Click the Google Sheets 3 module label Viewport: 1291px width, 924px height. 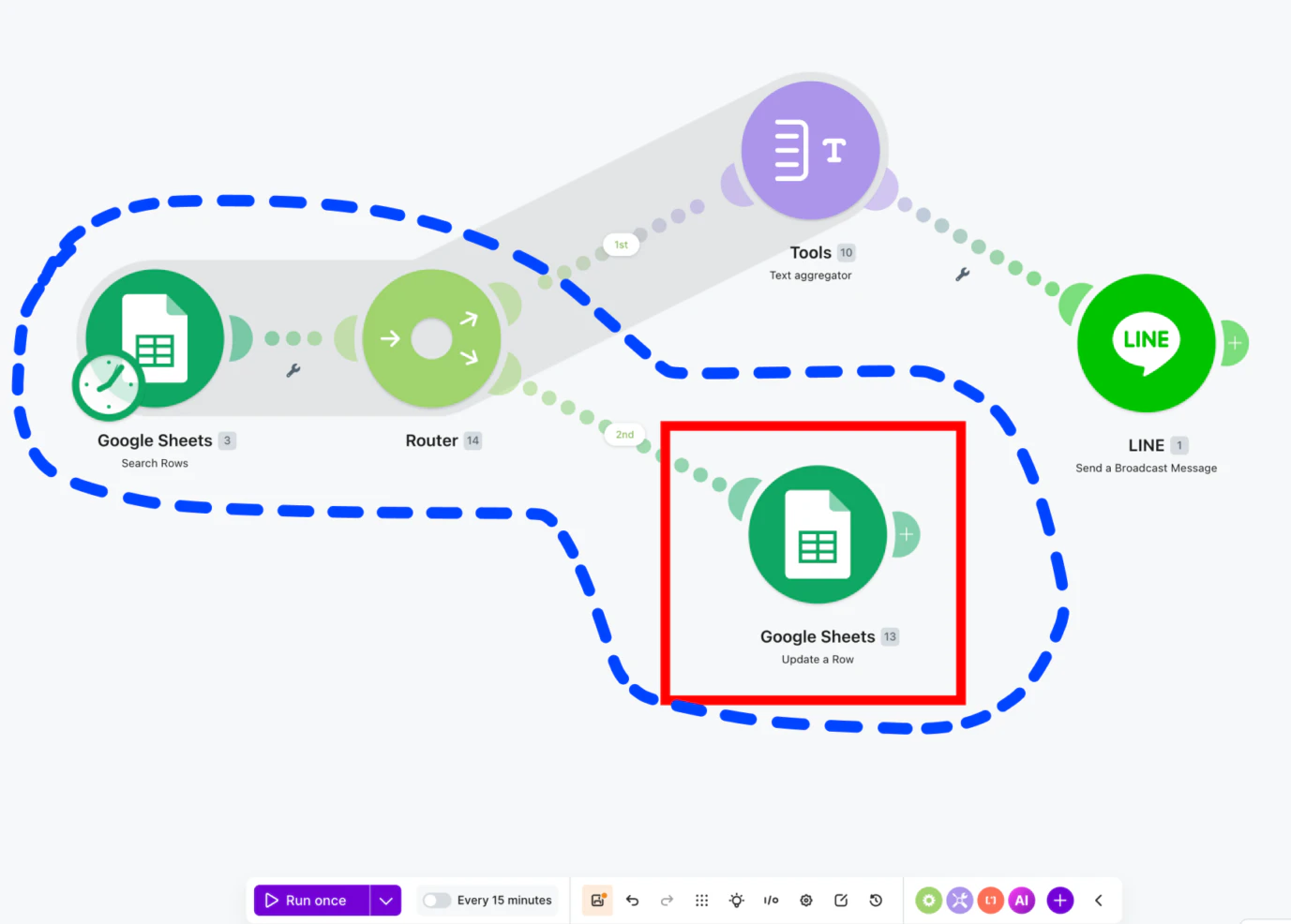coord(156,440)
